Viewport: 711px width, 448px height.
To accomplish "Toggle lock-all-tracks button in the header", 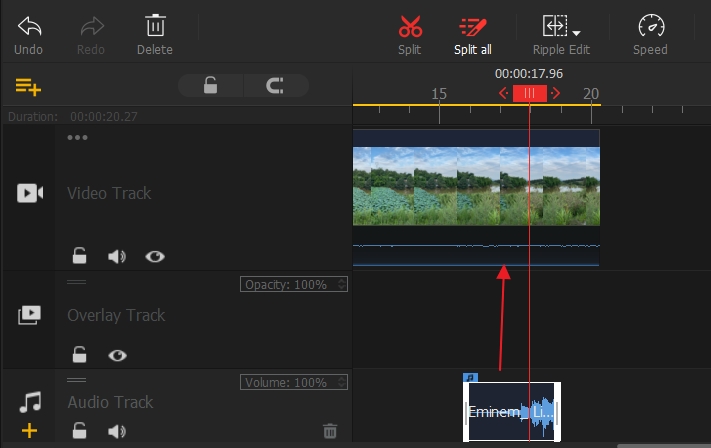I will click(x=210, y=86).
